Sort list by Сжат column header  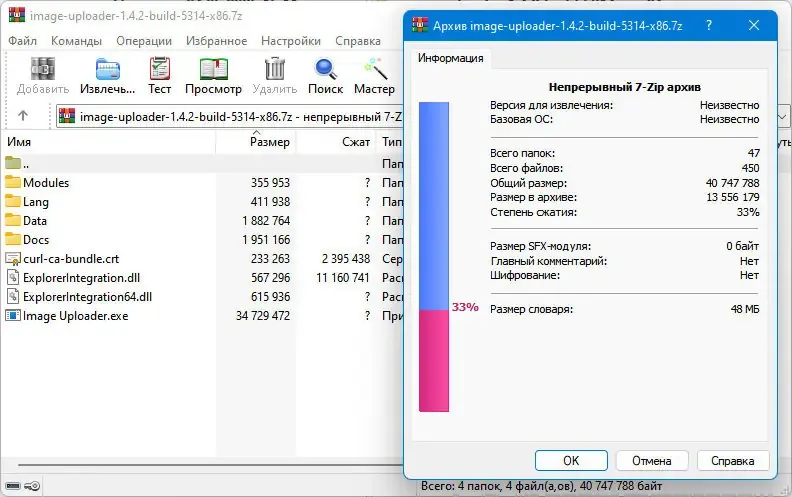pos(335,142)
